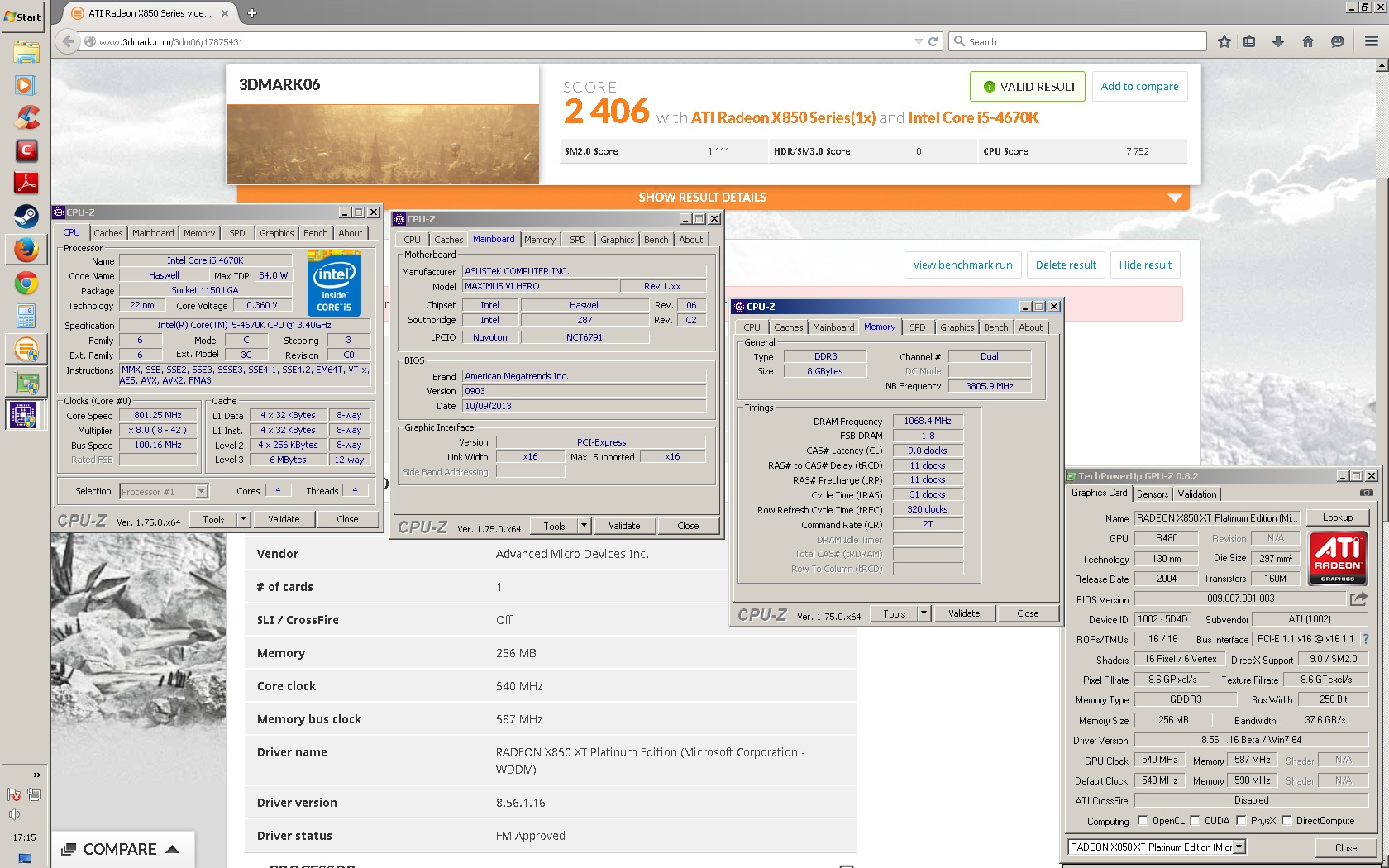Click the Firefox search input field
1389x868 pixels.
point(1078,41)
